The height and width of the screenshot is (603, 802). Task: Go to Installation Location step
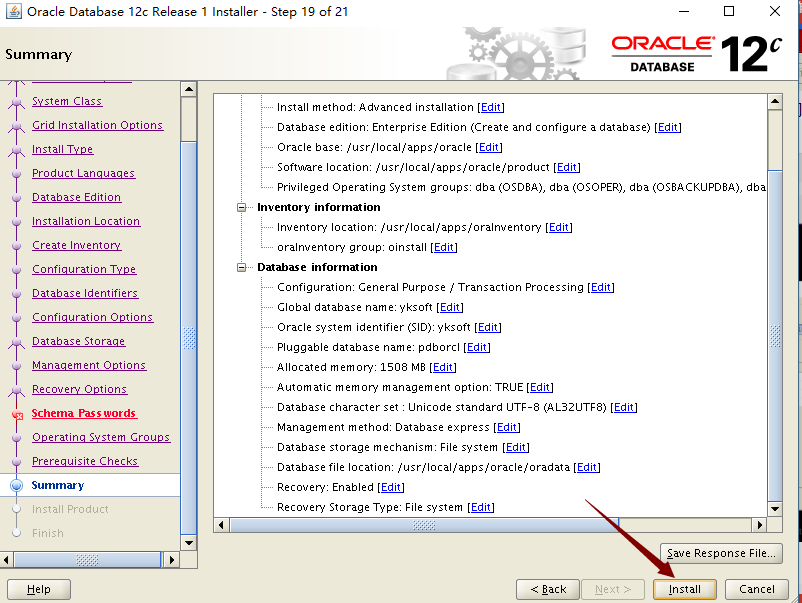pyautogui.click(x=86, y=221)
